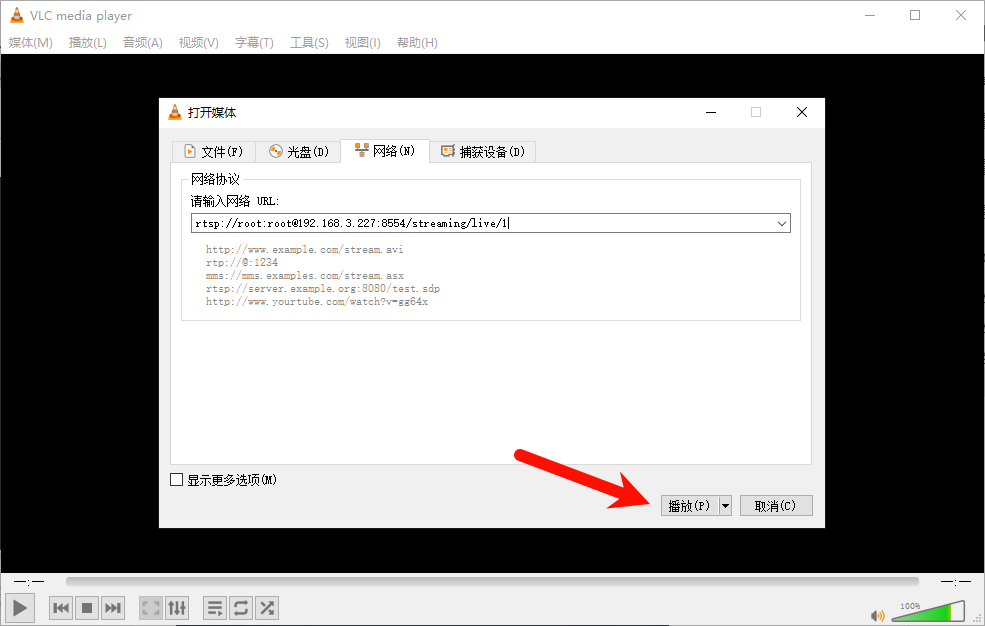Toggle fullscreen video icon
Viewport: 985px width, 626px height.
(151, 608)
